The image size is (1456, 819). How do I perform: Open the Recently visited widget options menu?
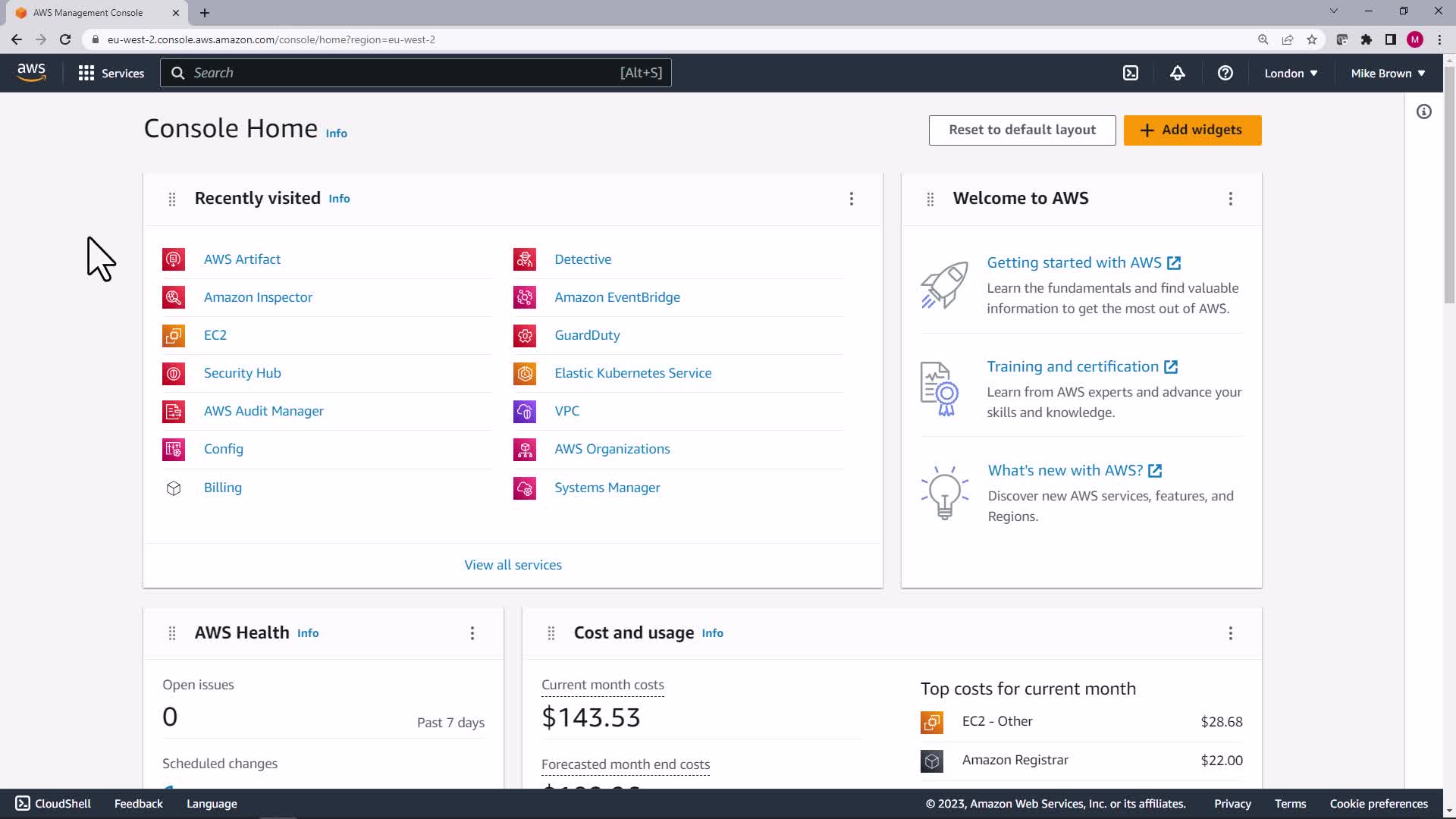[851, 199]
